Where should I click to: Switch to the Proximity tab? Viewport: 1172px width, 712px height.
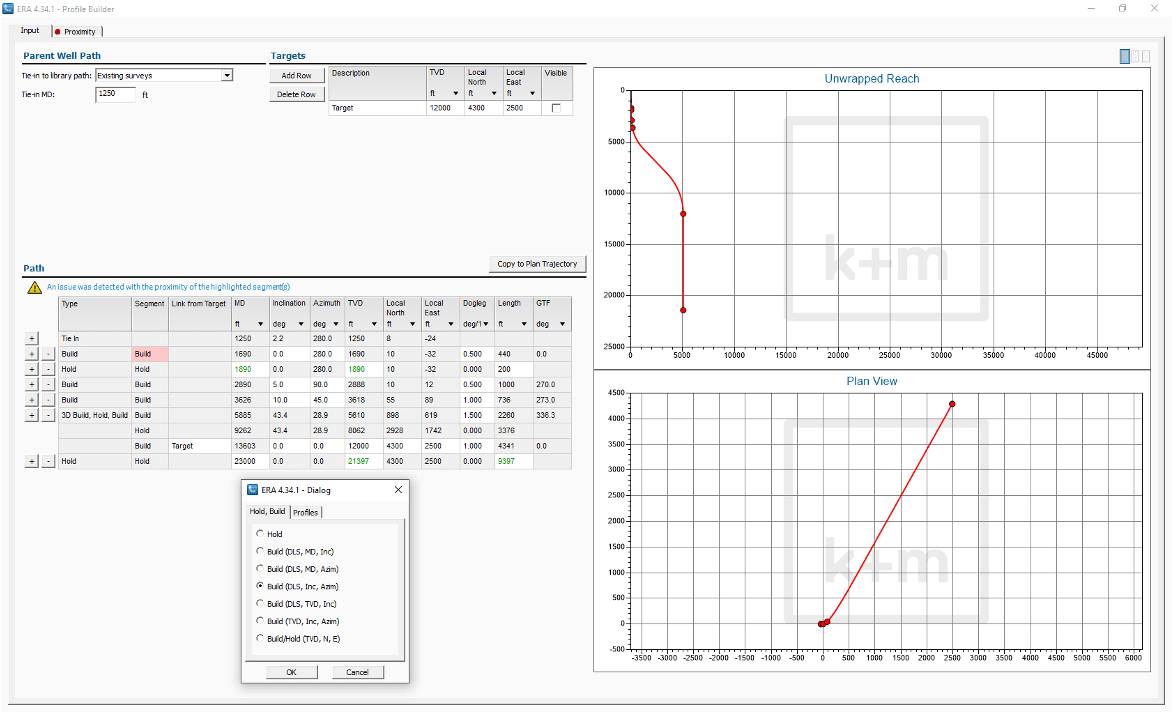(x=78, y=31)
